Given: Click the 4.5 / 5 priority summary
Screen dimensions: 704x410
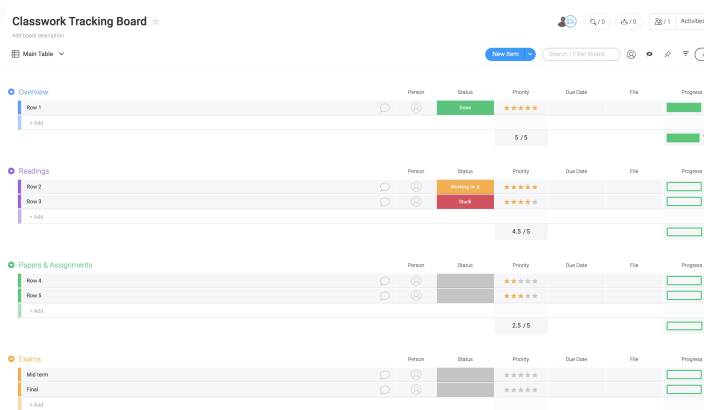Looking at the screenshot, I should point(521,231).
